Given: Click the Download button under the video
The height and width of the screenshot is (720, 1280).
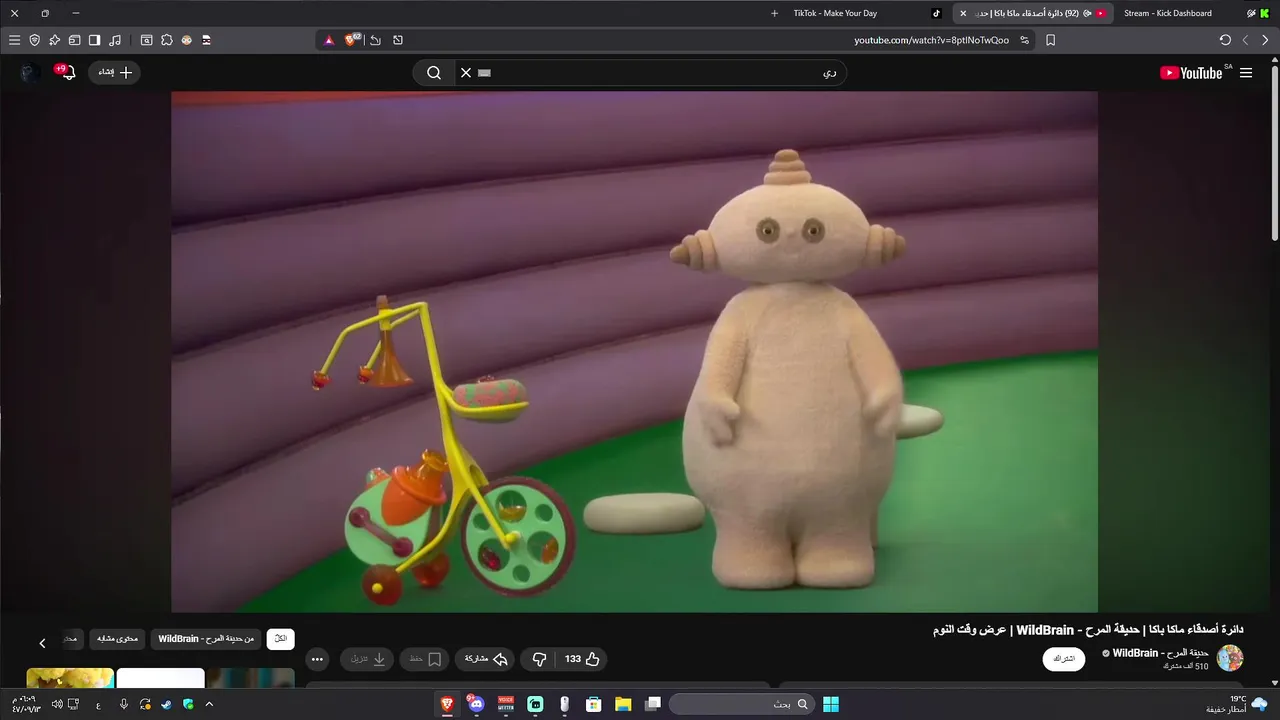Looking at the screenshot, I should click(367, 659).
